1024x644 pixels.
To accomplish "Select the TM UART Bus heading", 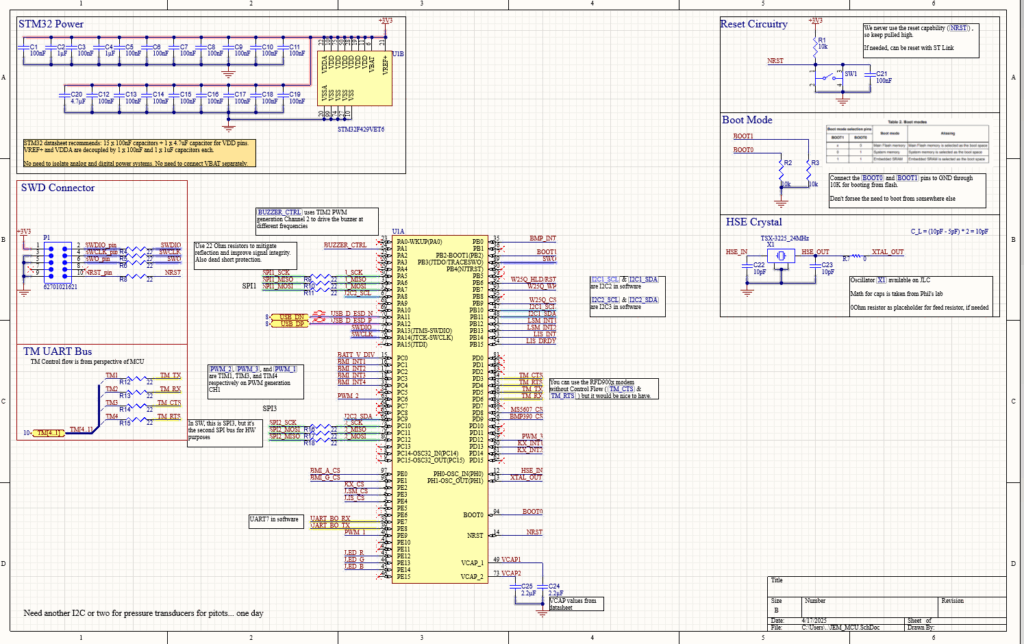I will click(58, 351).
